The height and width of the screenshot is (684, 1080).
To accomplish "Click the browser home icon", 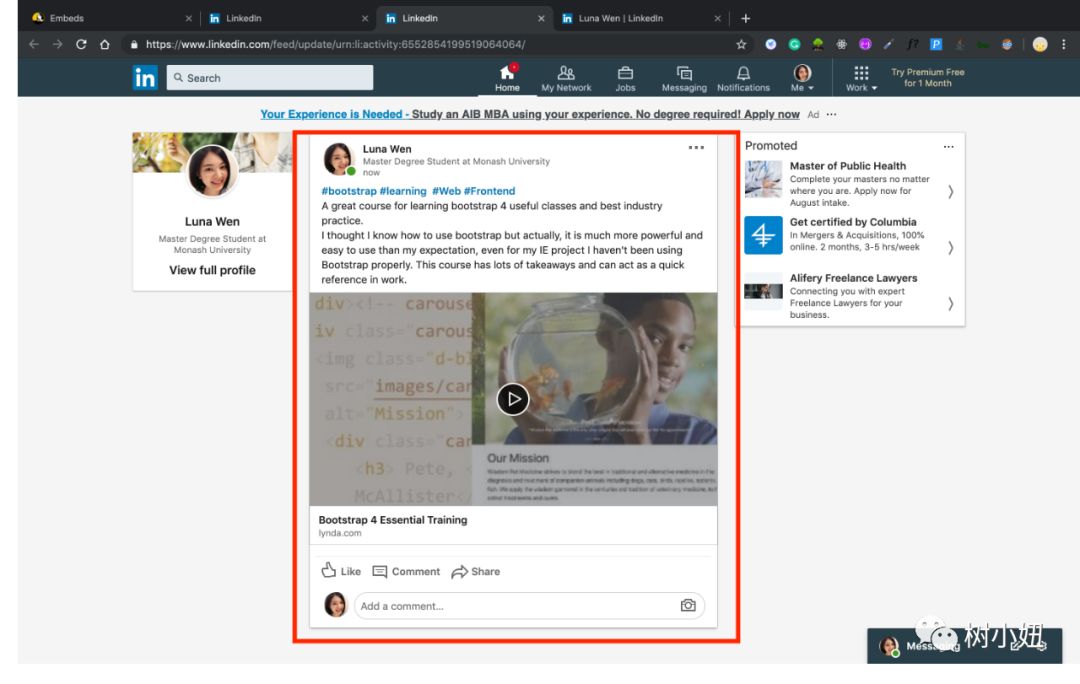I will (x=105, y=44).
